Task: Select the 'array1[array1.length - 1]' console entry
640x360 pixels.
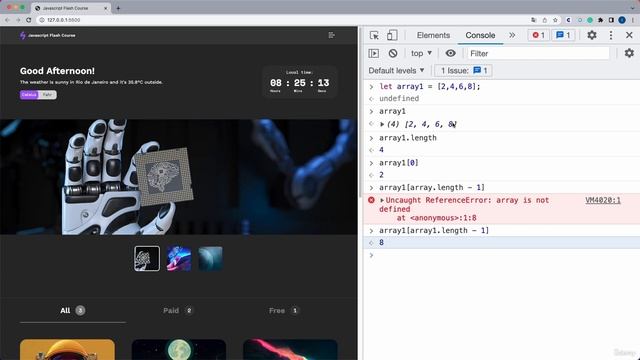Action: tap(434, 231)
